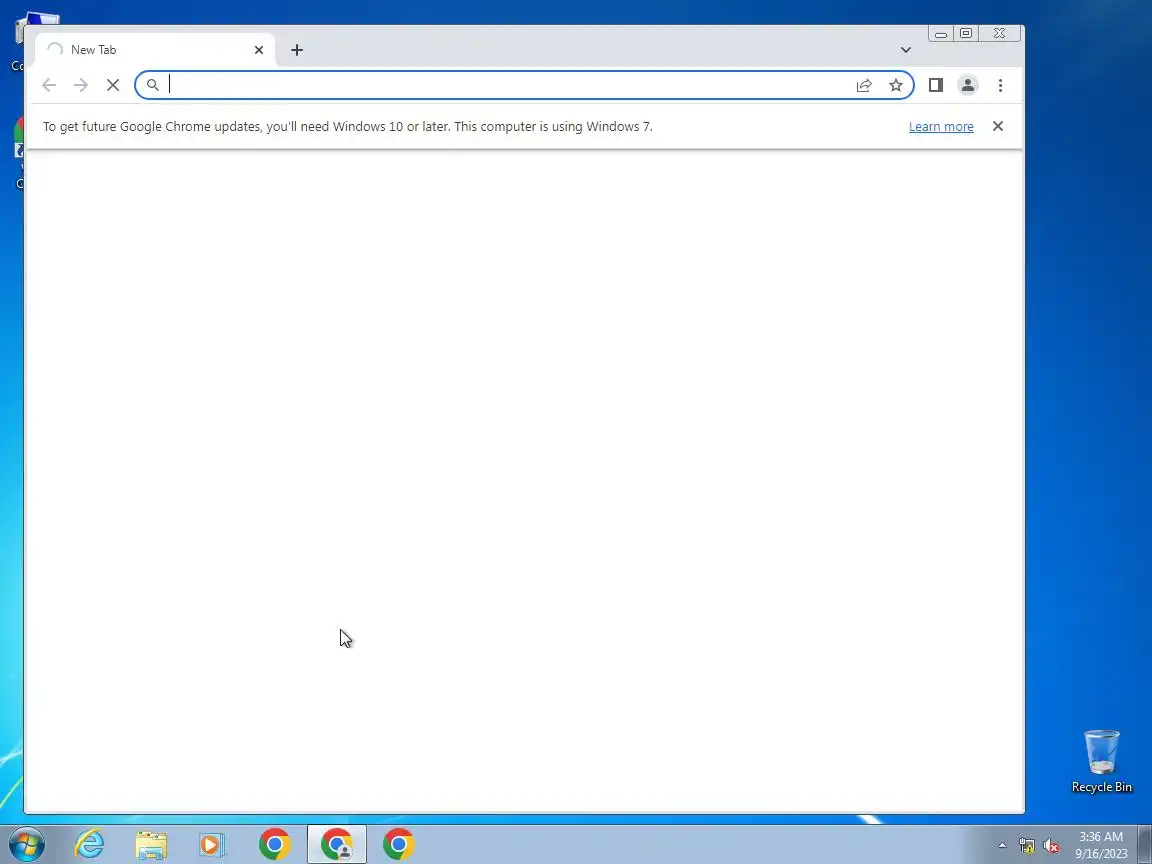Open the profile avatar menu
The width and height of the screenshot is (1152, 864).
pyautogui.click(x=968, y=85)
